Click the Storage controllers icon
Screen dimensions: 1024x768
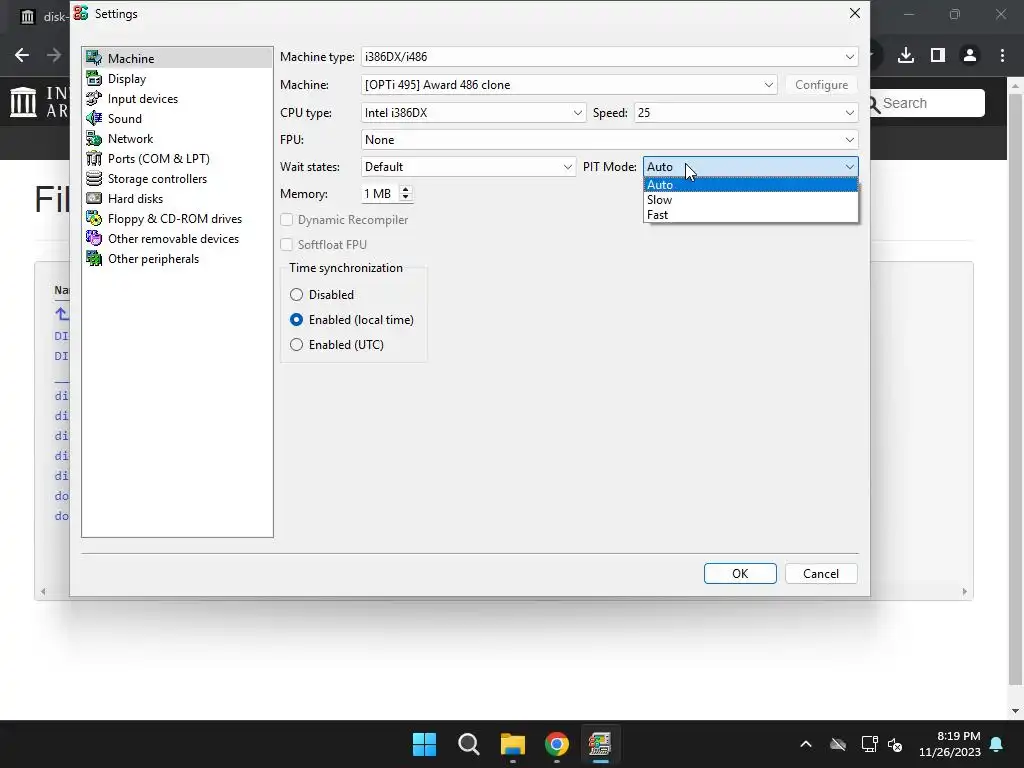94,178
